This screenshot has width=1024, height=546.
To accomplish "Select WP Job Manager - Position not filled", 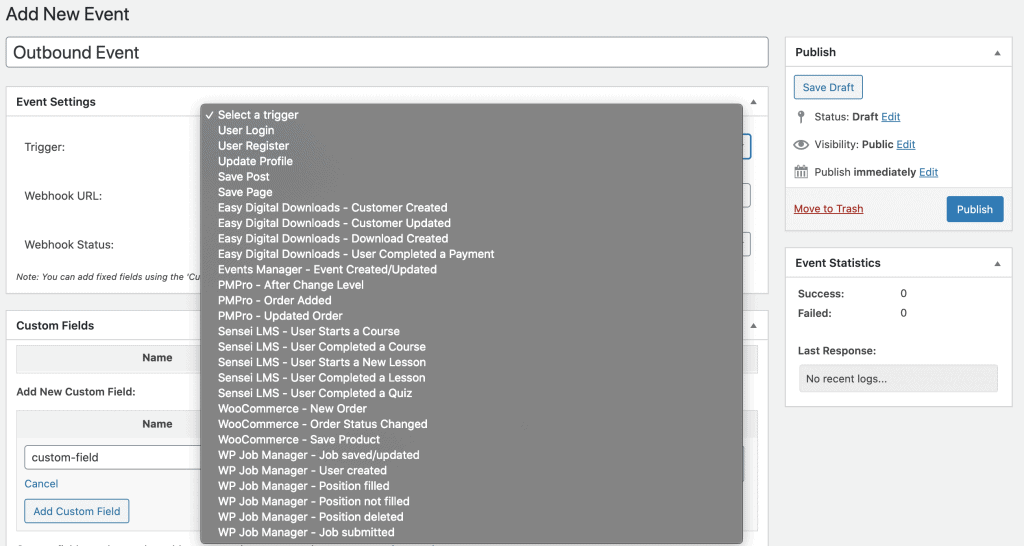I will [471, 502].
